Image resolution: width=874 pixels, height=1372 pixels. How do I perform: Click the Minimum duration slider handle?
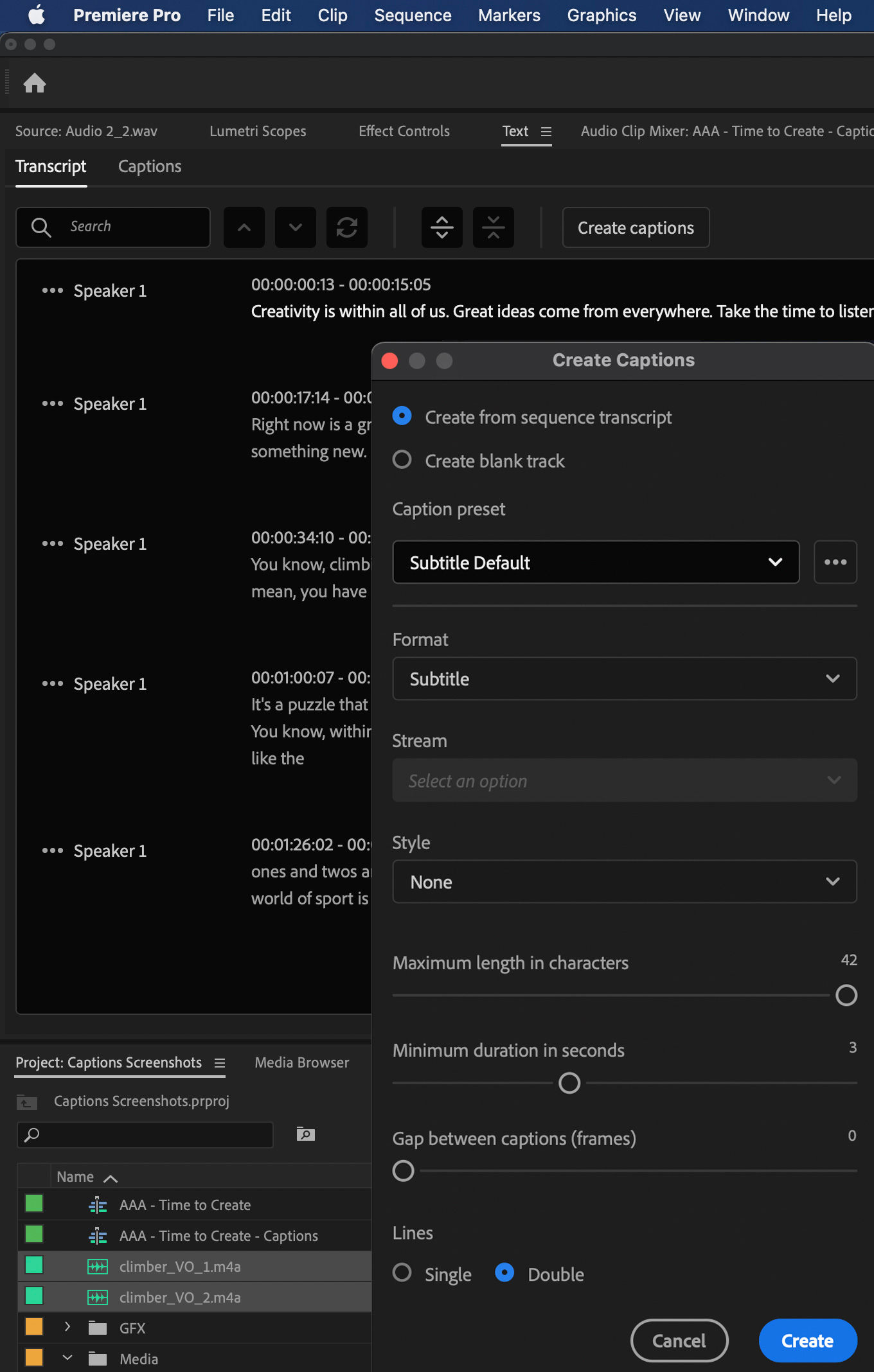point(569,1083)
